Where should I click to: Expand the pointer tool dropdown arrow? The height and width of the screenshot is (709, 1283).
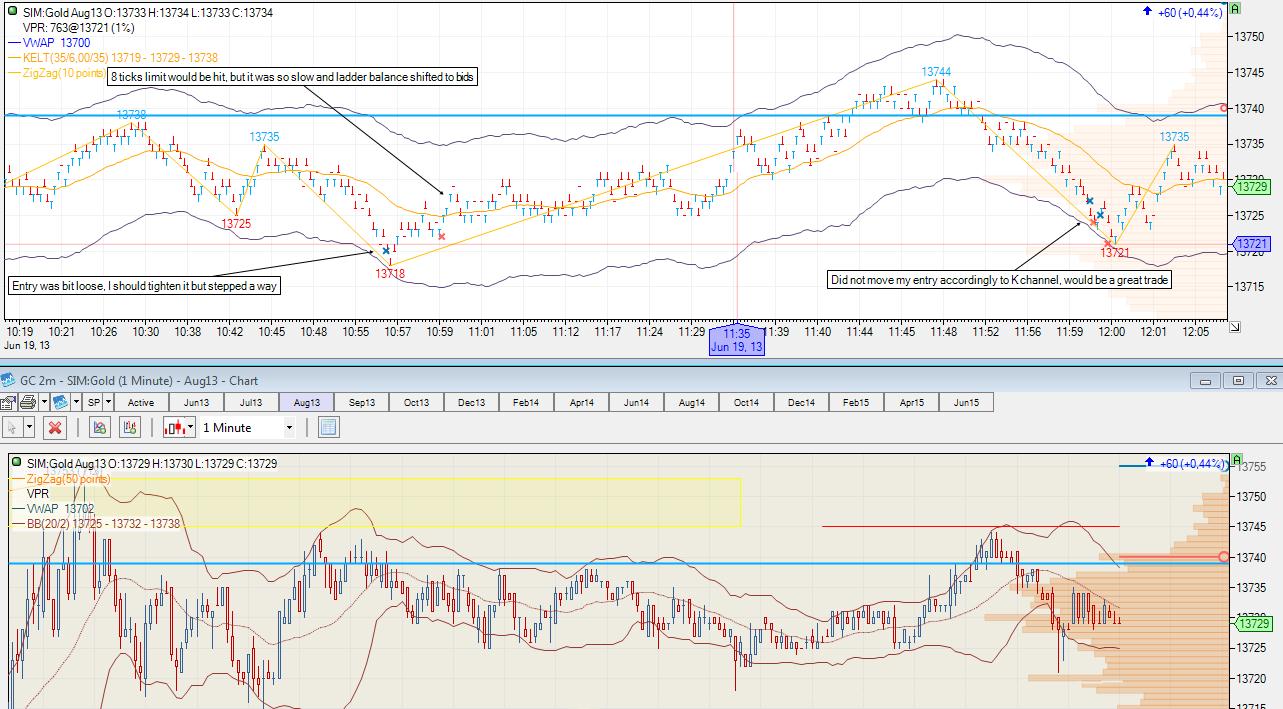coord(29,427)
